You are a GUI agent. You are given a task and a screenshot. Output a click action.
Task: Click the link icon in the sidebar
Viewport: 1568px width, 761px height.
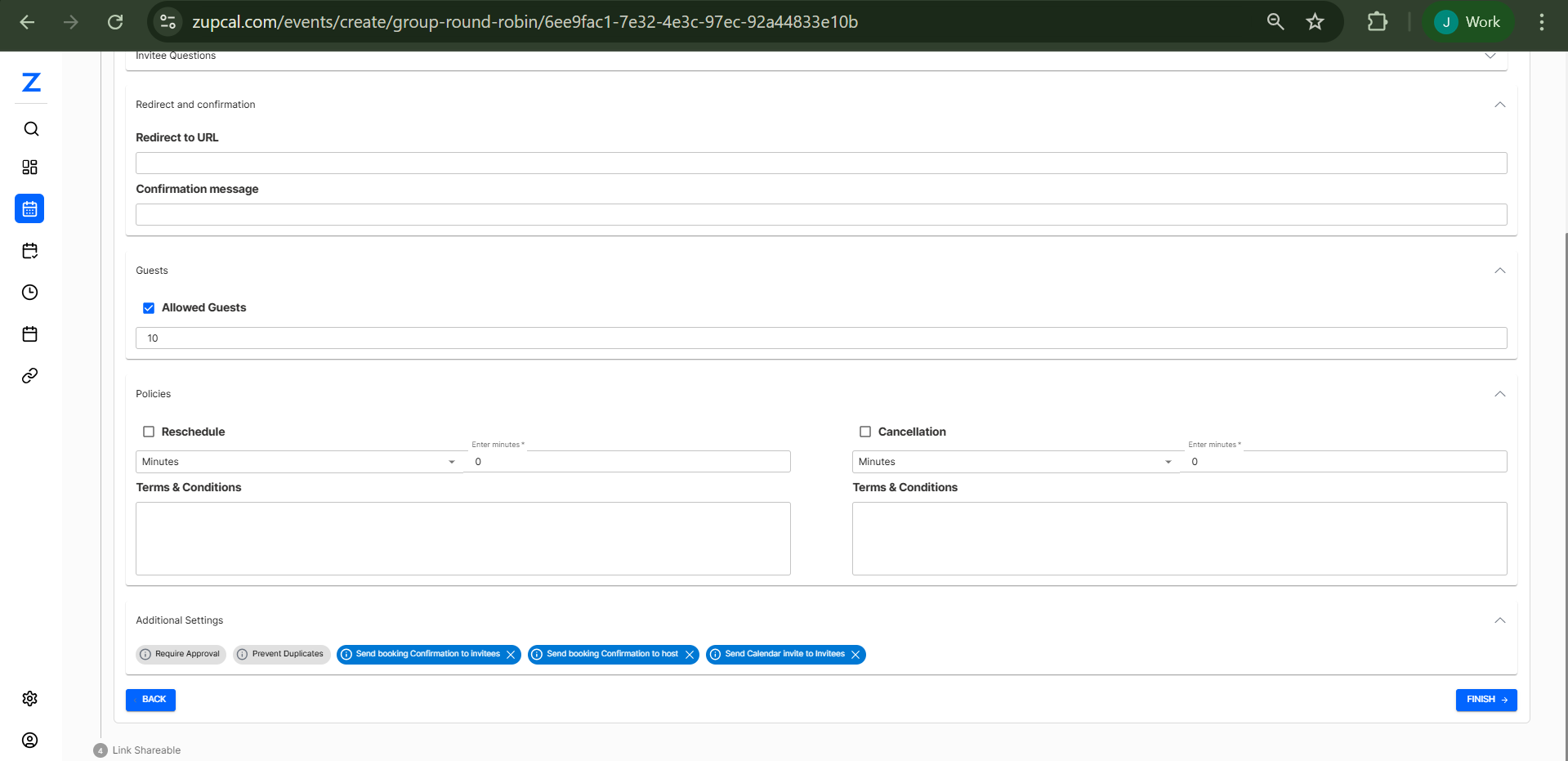click(30, 376)
